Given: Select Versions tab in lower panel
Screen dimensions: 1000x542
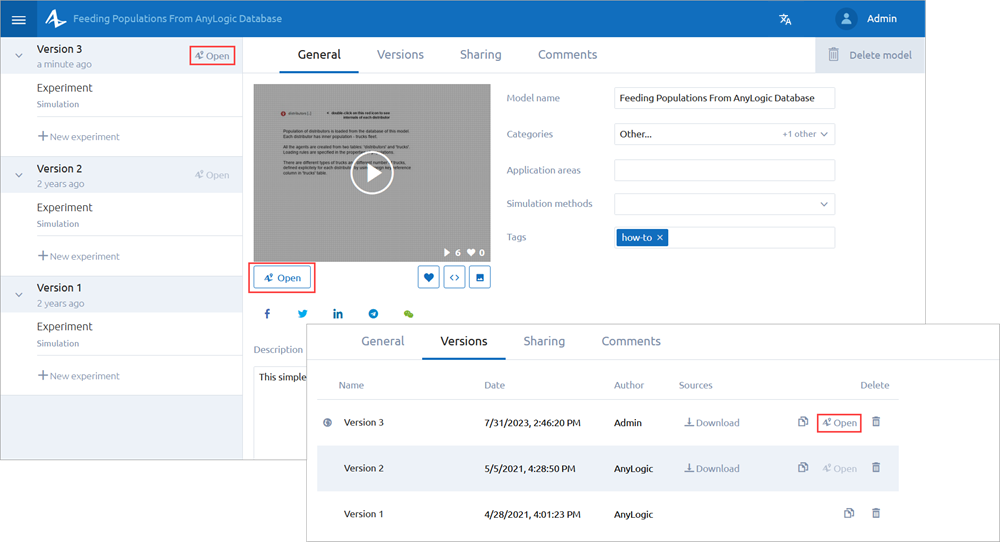Looking at the screenshot, I should point(464,341).
